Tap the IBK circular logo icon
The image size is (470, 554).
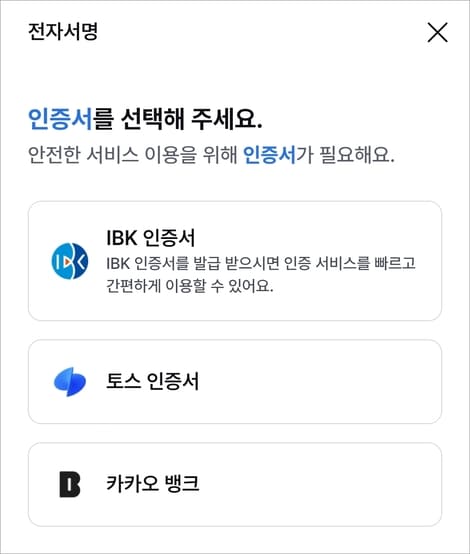pos(70,261)
